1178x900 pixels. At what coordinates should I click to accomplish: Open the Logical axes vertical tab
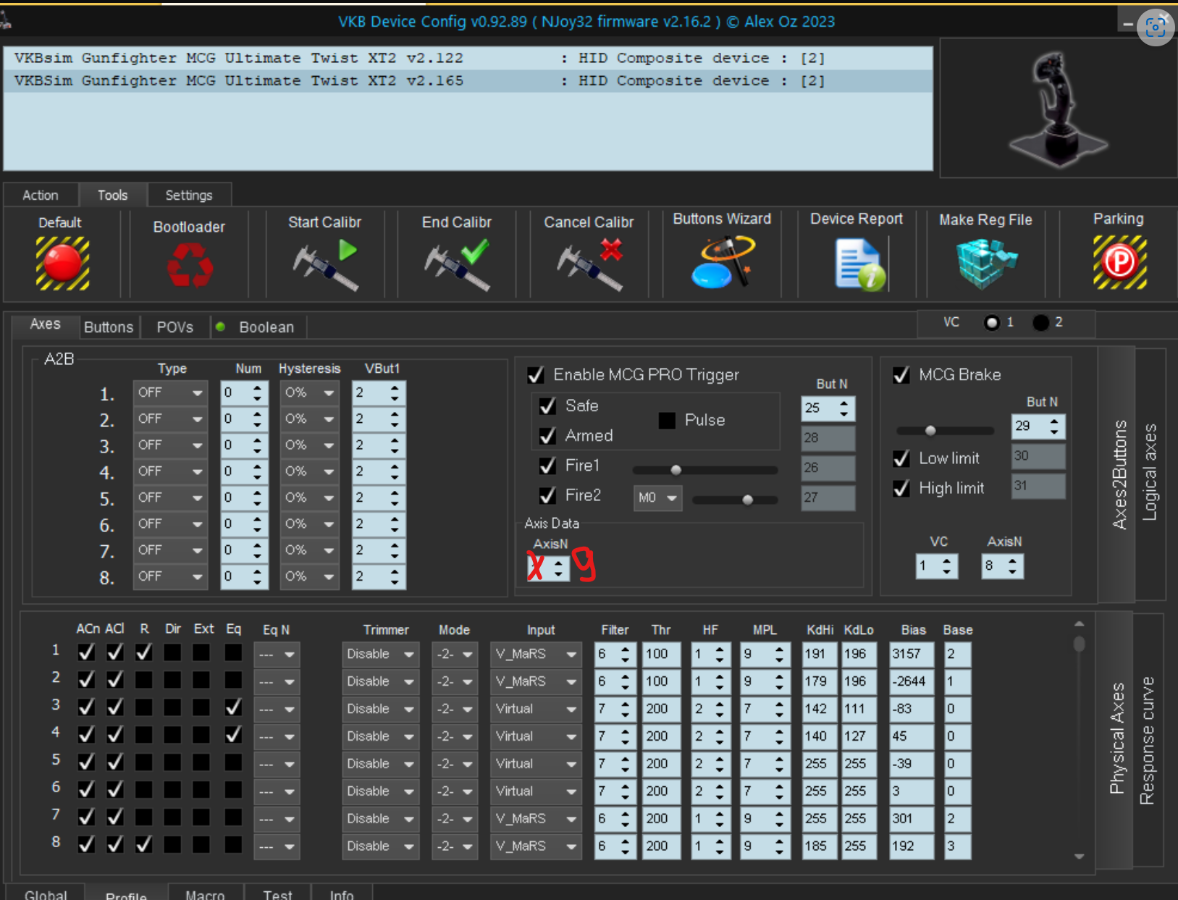point(1150,473)
